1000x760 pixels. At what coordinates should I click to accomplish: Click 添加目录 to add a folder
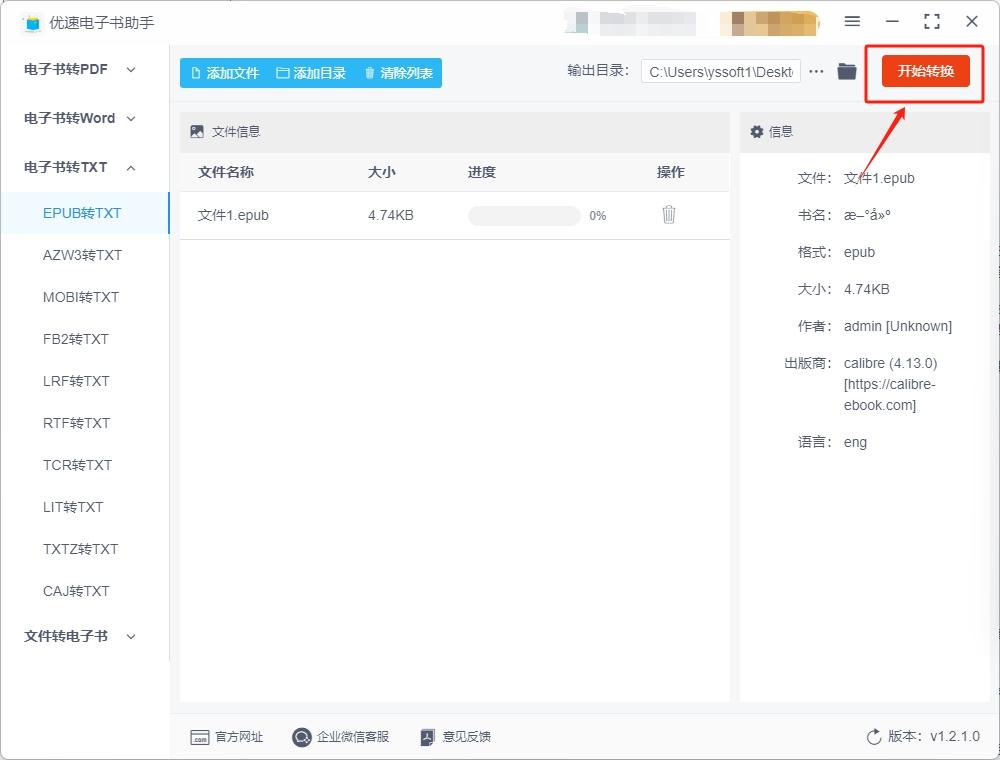[x=311, y=73]
